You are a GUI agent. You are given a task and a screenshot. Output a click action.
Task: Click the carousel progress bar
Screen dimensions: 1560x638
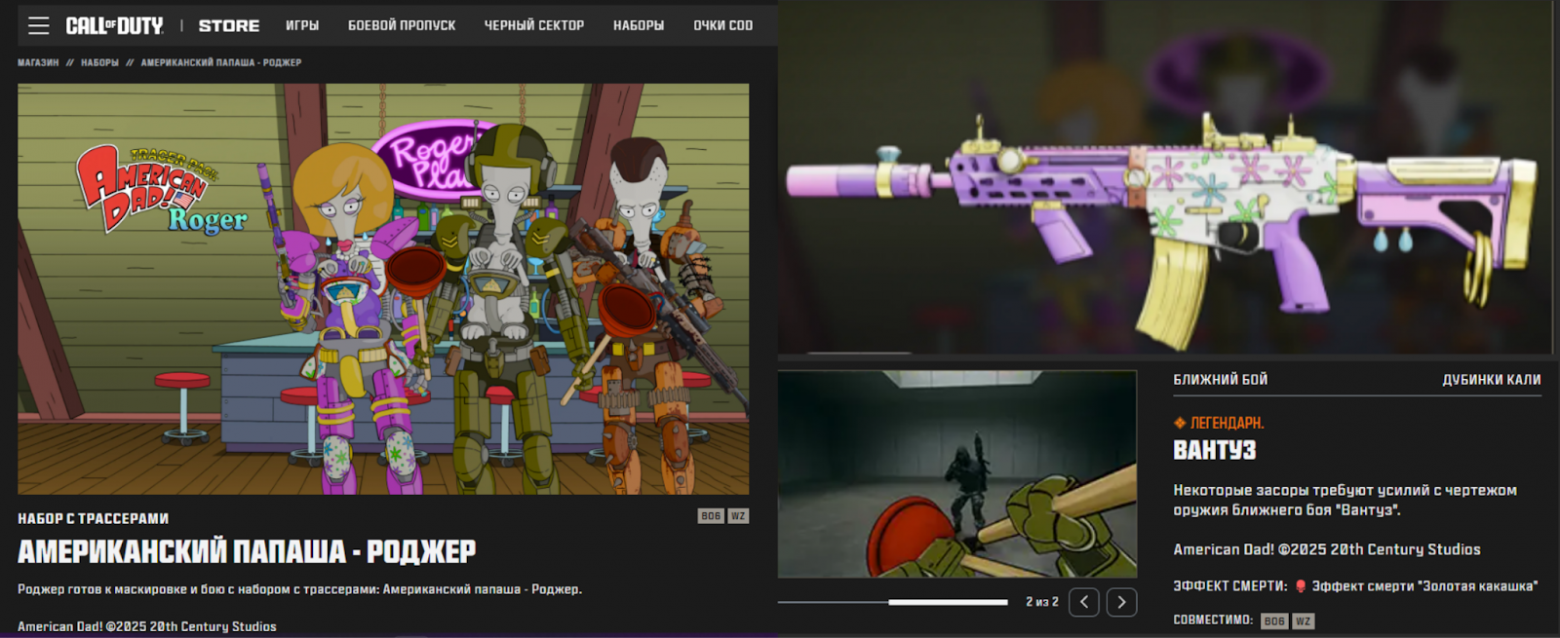pyautogui.click(x=893, y=602)
